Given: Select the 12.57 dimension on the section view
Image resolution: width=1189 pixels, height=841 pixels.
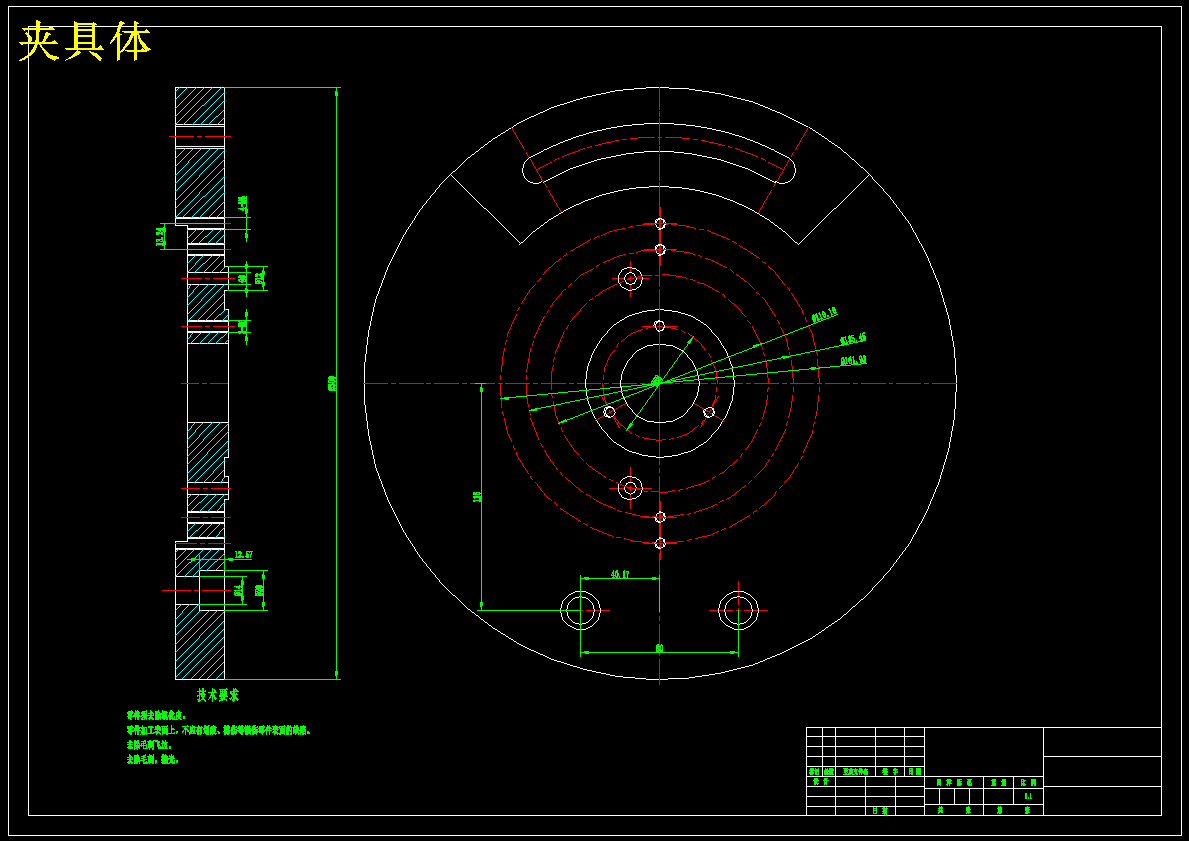Looking at the screenshot, I should click(x=243, y=554).
